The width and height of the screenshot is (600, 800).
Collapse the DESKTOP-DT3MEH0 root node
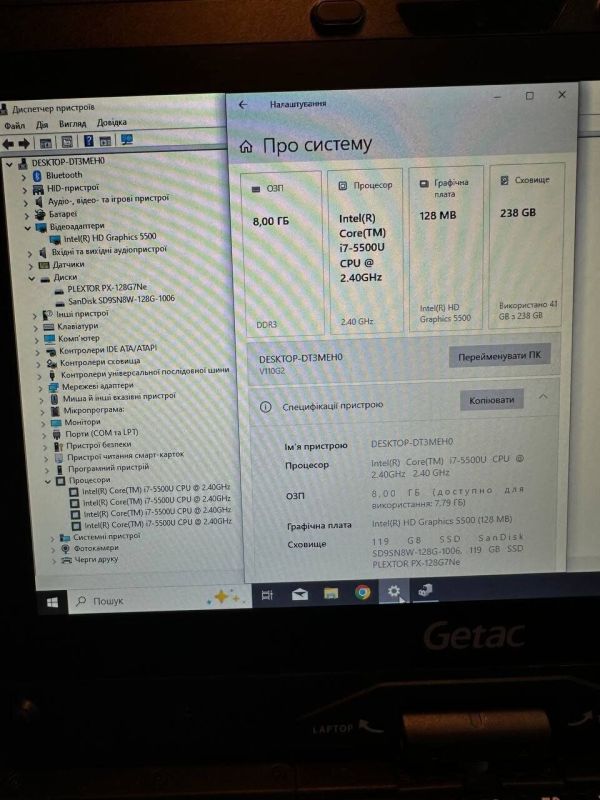9,164
